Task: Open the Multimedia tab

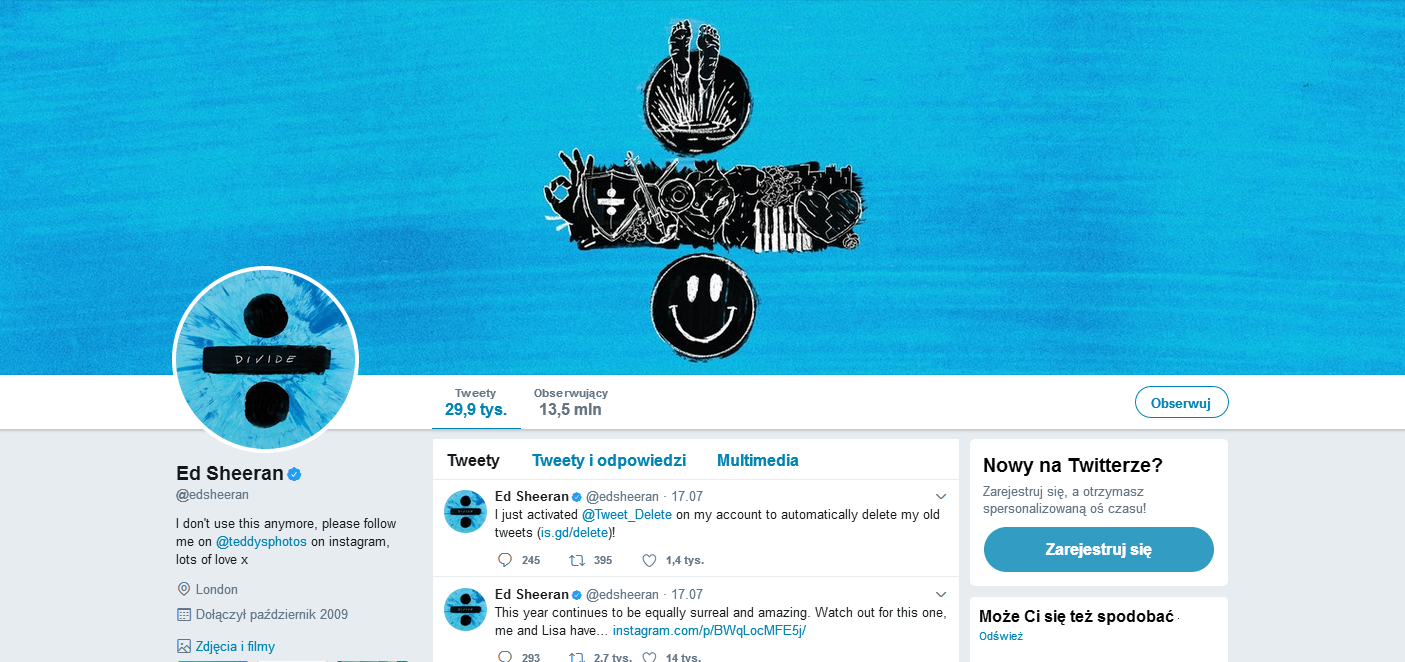Action: [758, 461]
